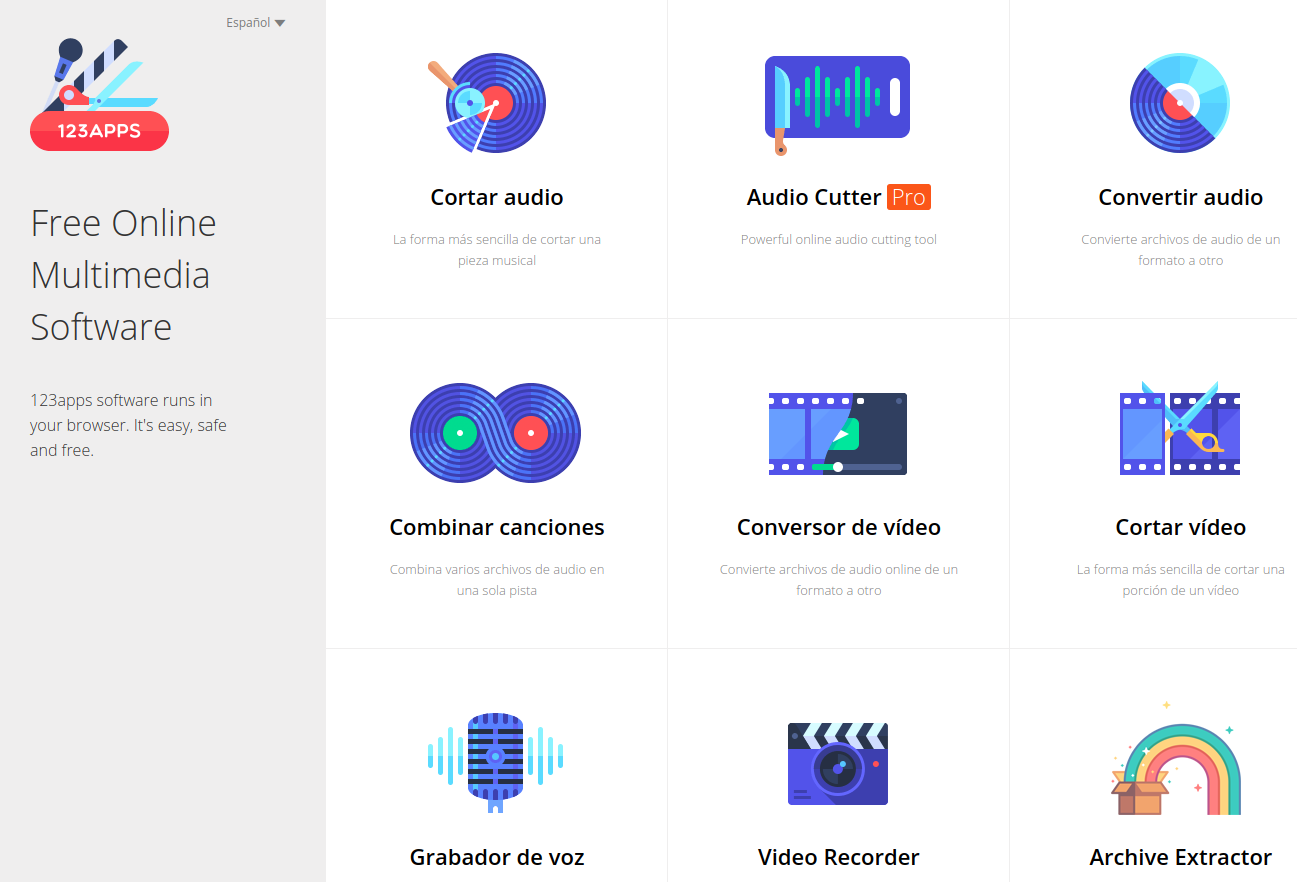Viewport: 1297px width, 882px height.
Task: Open the Grabador de voz title link
Action: (x=496, y=857)
